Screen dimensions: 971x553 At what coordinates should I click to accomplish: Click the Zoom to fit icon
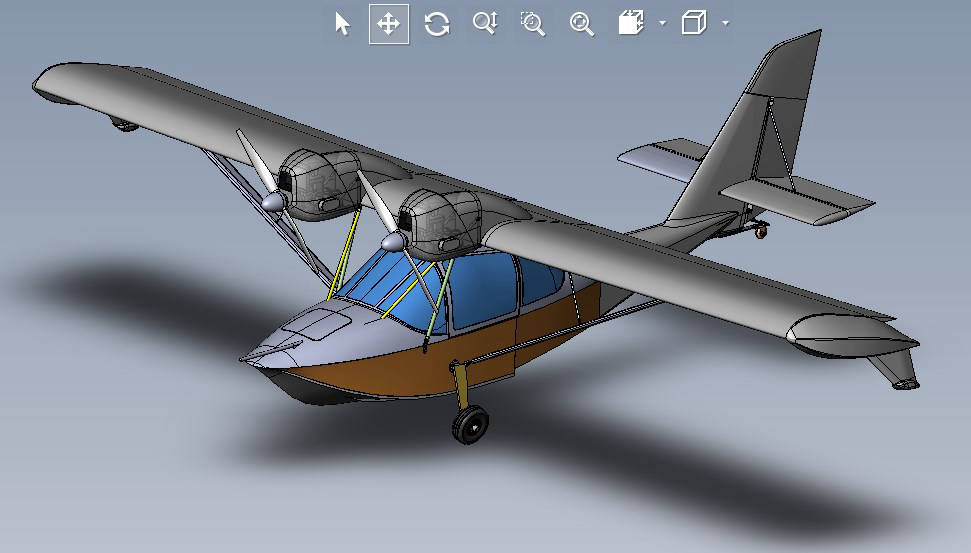pos(581,24)
